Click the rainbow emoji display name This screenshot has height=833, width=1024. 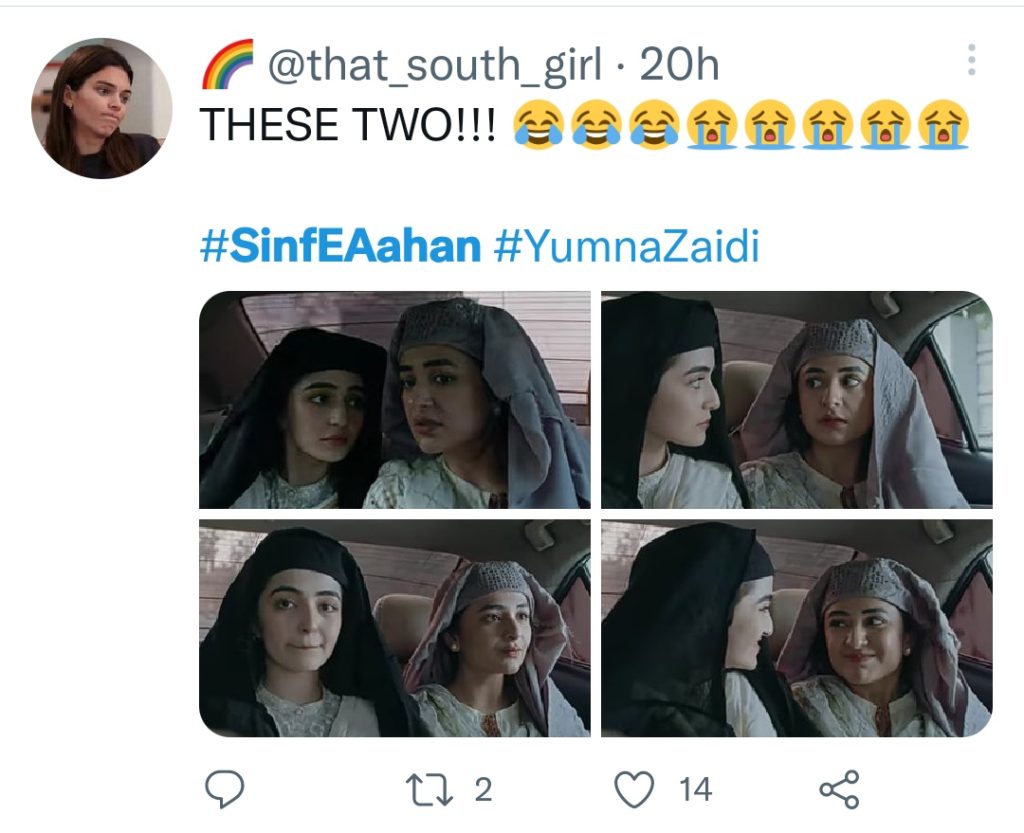pos(227,64)
